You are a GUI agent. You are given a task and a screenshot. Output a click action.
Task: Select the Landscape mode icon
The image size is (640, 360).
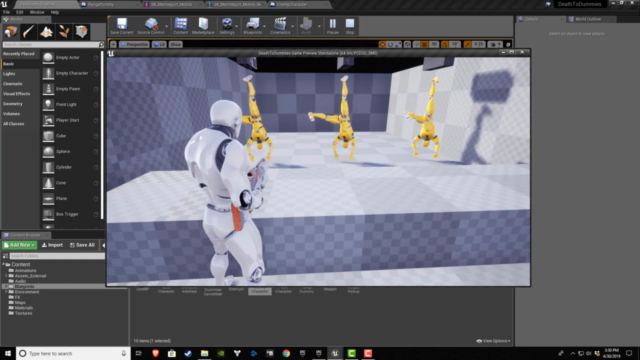[46, 32]
